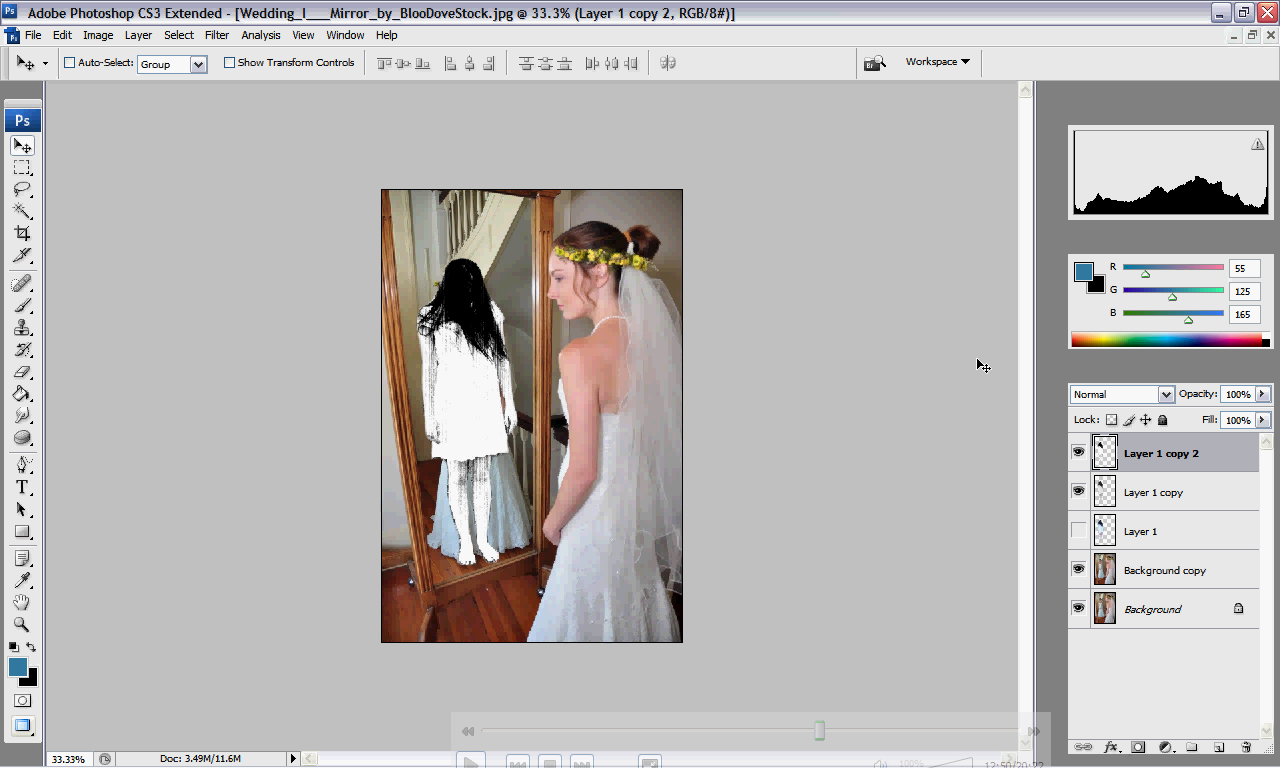Select the Brush tool
1280x768 pixels.
coord(22,306)
